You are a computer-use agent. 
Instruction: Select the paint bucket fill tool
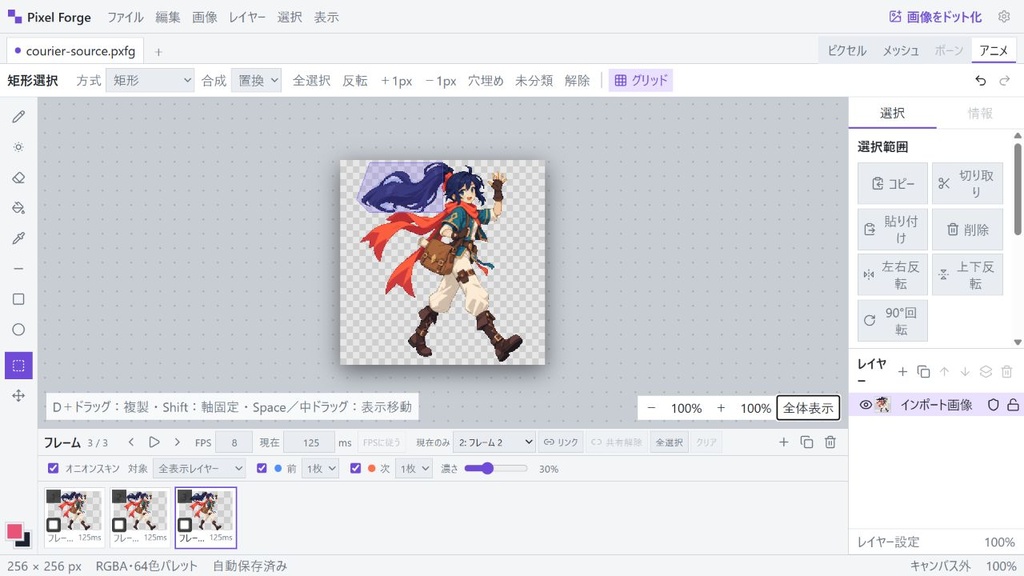click(18, 208)
